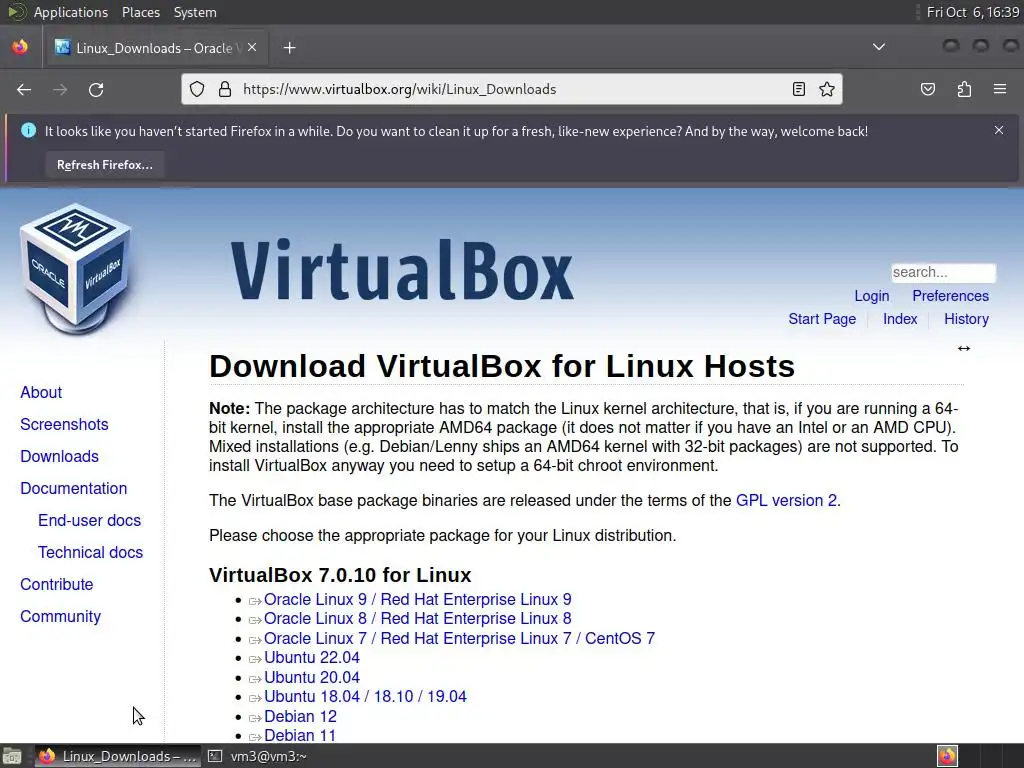Screen dimensions: 1024x768
Task: Show site security info via padlock icon
Action: (225, 89)
